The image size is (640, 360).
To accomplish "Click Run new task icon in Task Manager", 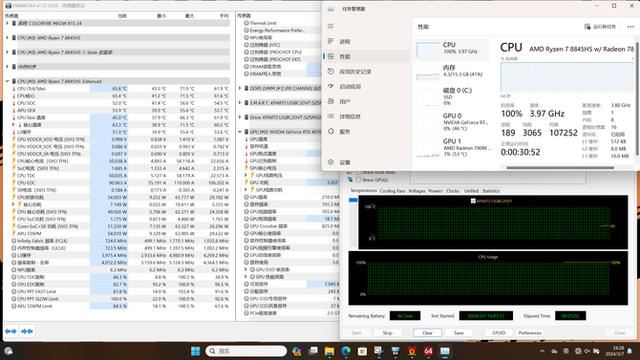I will [x=587, y=27].
